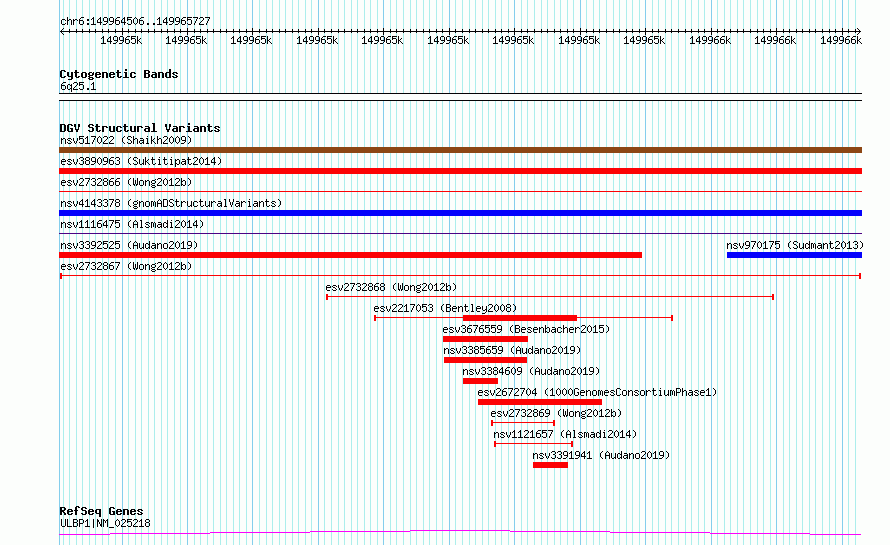The width and height of the screenshot is (890, 545).
Task: Click the DGV Structural Variants track title
Action: pyautogui.click(x=140, y=128)
